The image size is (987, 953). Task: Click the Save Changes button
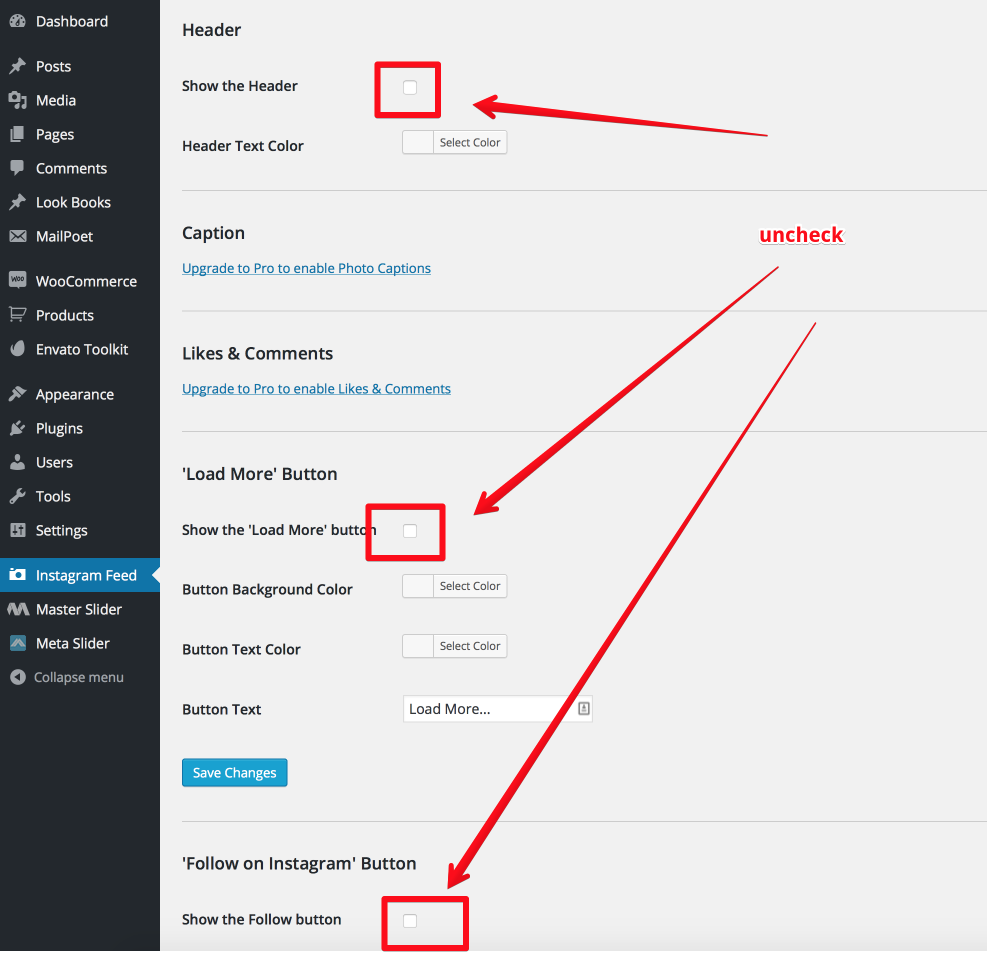tap(235, 772)
